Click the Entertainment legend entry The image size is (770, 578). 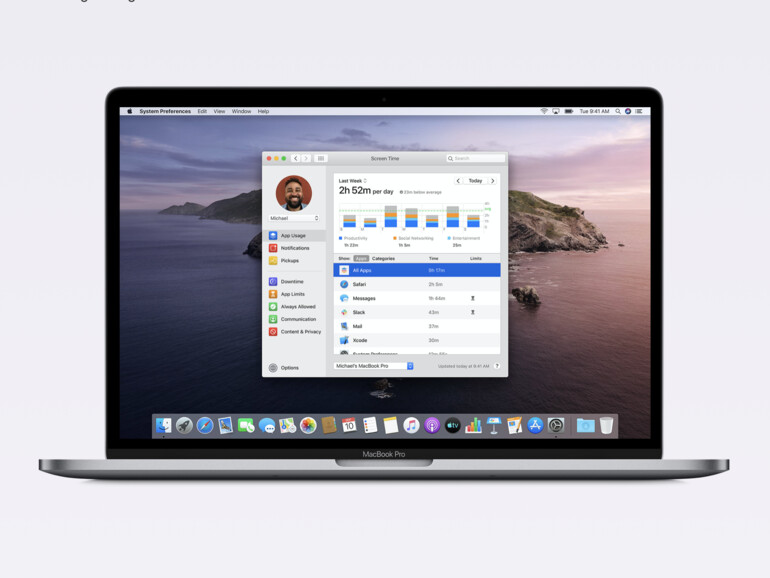pos(464,238)
